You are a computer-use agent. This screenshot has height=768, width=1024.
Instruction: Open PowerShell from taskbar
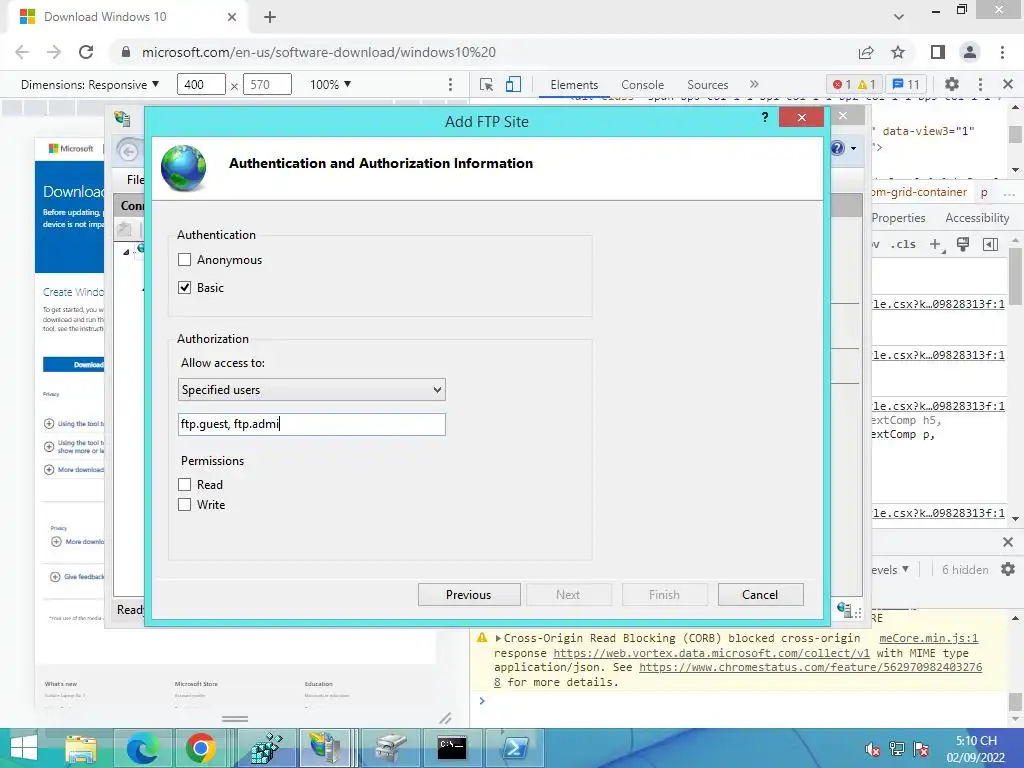514,748
